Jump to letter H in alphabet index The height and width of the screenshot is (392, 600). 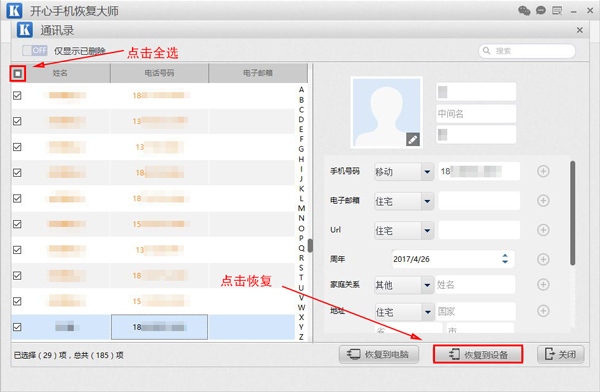(301, 159)
